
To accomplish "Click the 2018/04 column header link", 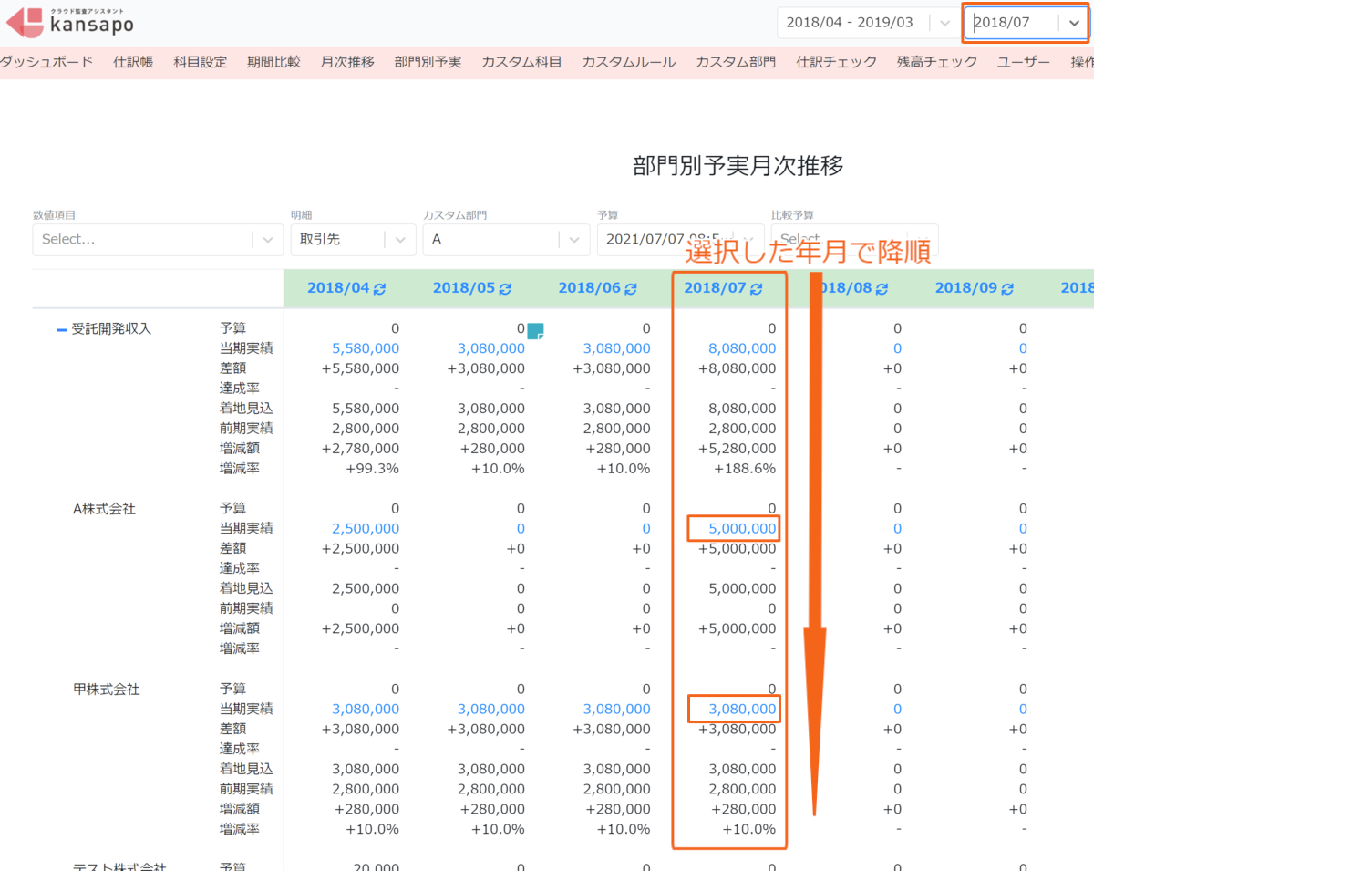I will (x=338, y=288).
